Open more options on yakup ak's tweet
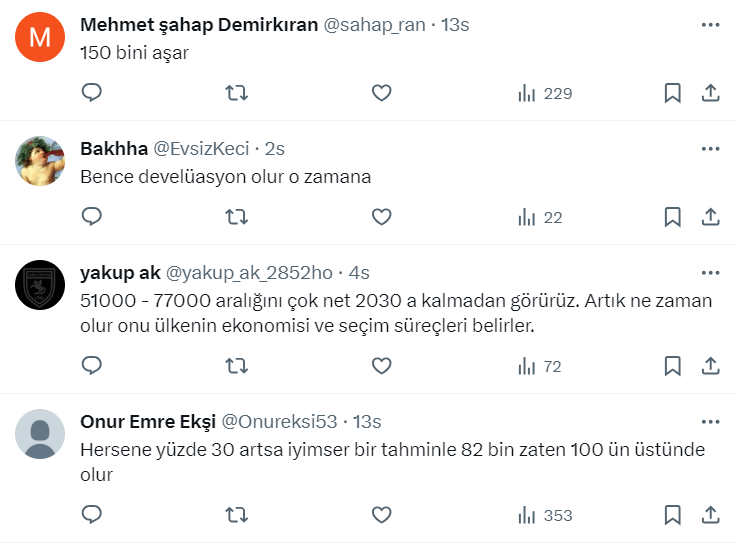This screenshot has height=543, width=737. (710, 272)
